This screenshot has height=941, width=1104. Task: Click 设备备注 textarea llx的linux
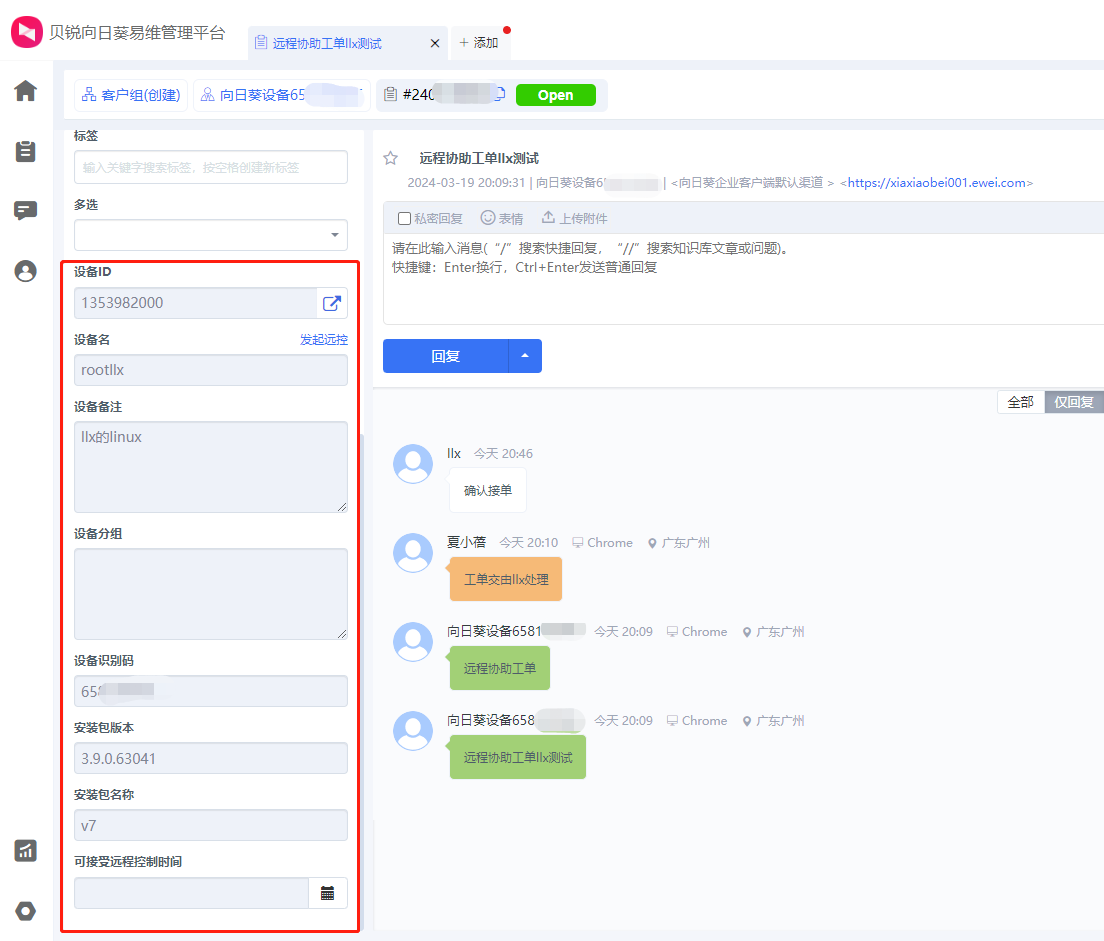pos(211,467)
